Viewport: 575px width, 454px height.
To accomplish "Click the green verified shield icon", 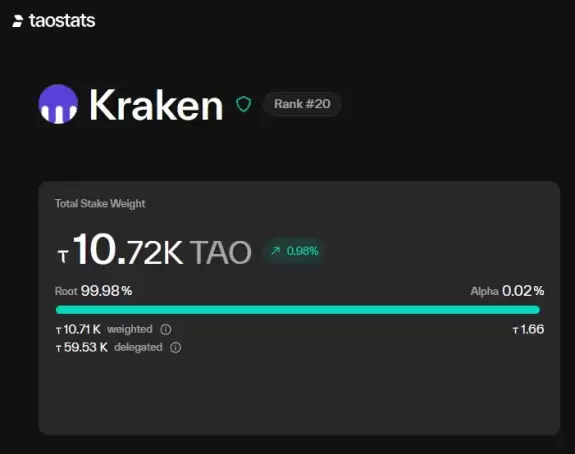I will pos(243,104).
